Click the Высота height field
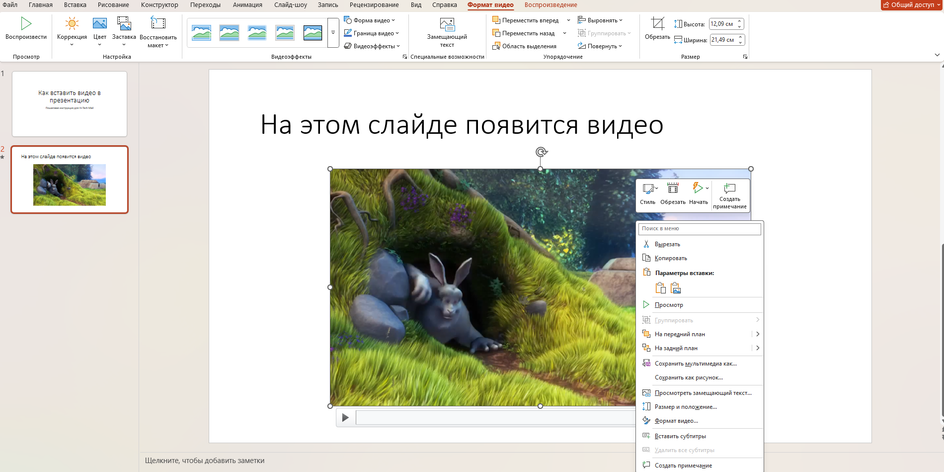The width and height of the screenshot is (944, 472). coord(722,24)
